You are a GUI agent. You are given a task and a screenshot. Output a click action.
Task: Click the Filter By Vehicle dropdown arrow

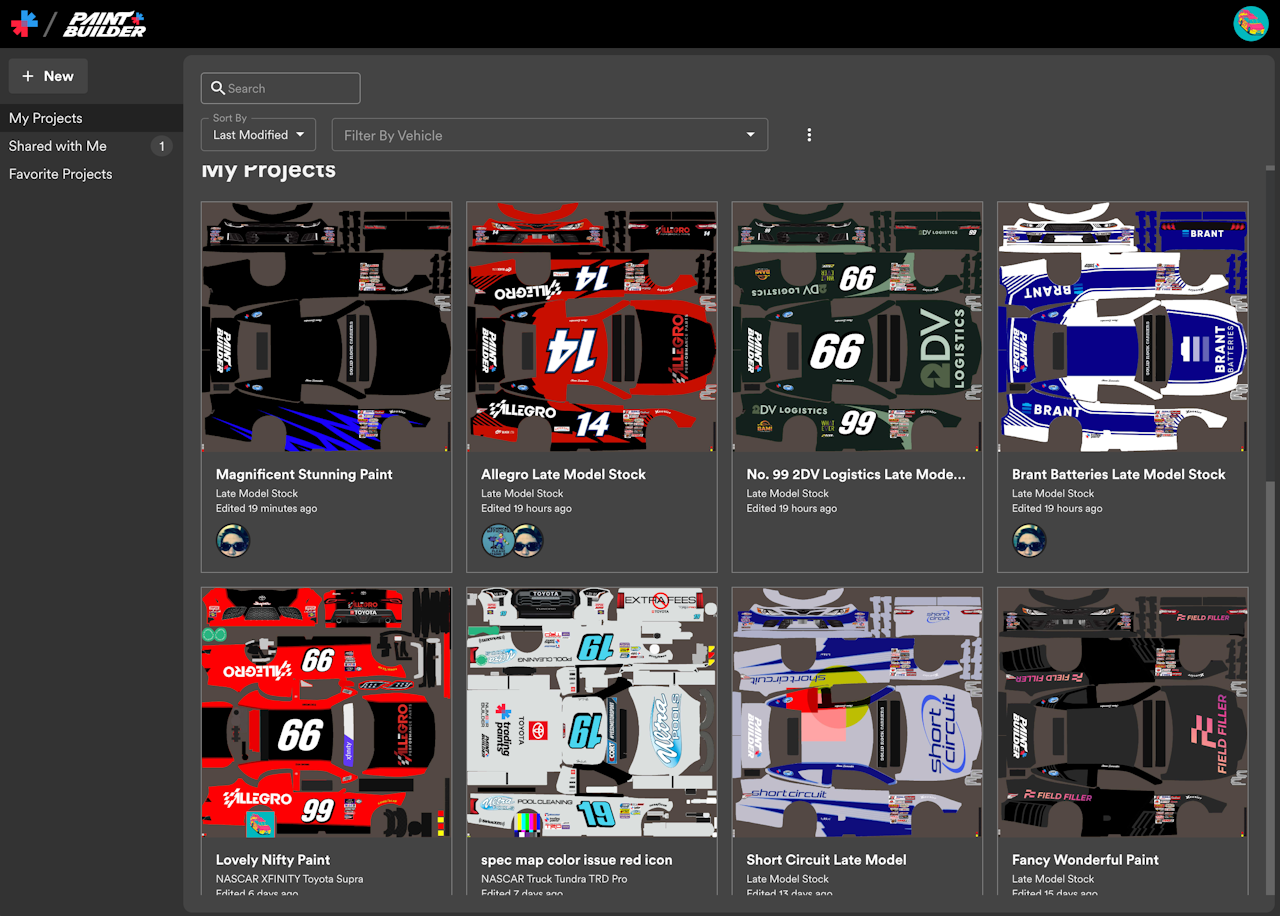coord(751,135)
